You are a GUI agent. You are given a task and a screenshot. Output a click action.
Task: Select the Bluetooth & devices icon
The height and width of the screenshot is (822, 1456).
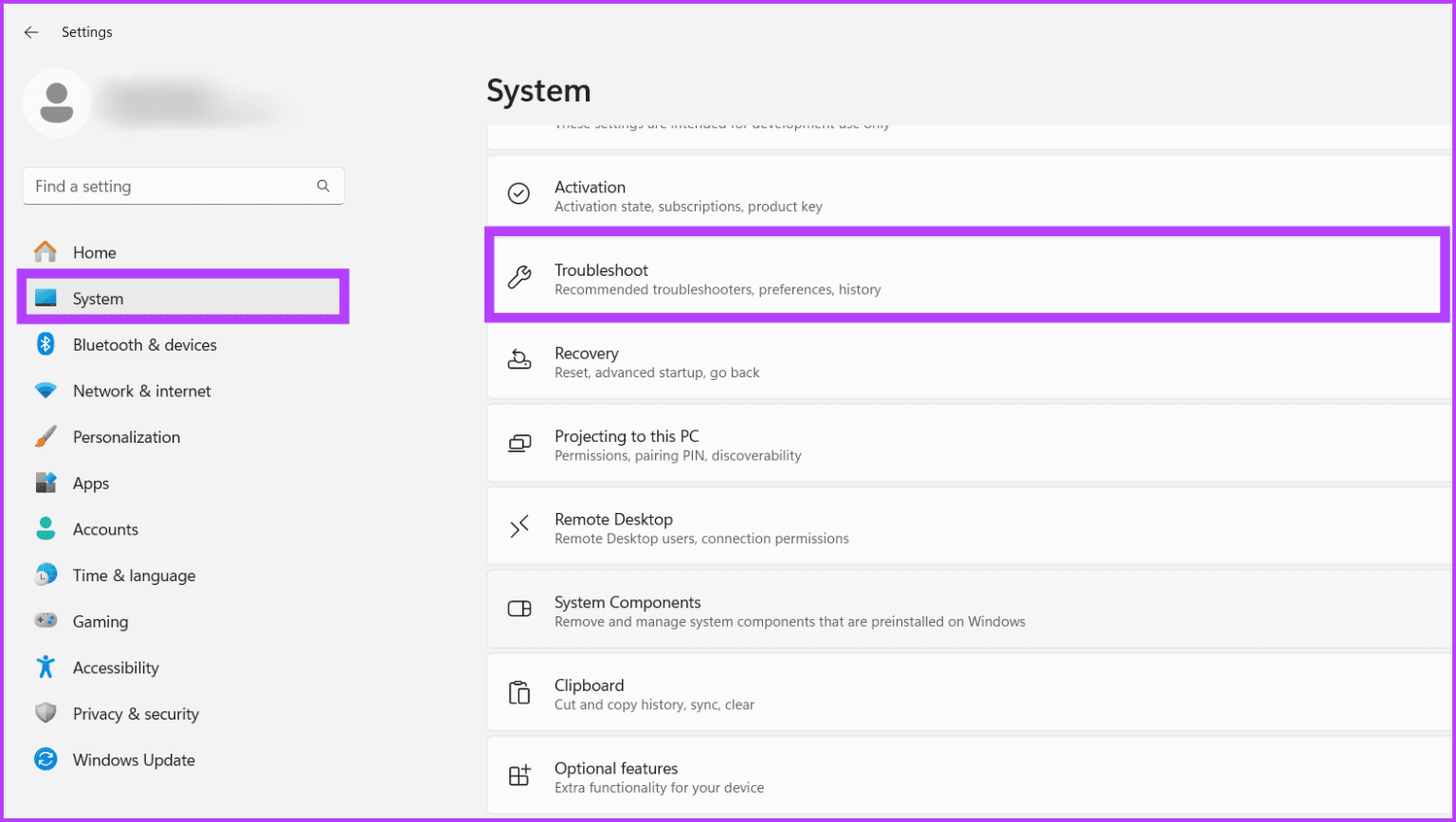pos(45,344)
